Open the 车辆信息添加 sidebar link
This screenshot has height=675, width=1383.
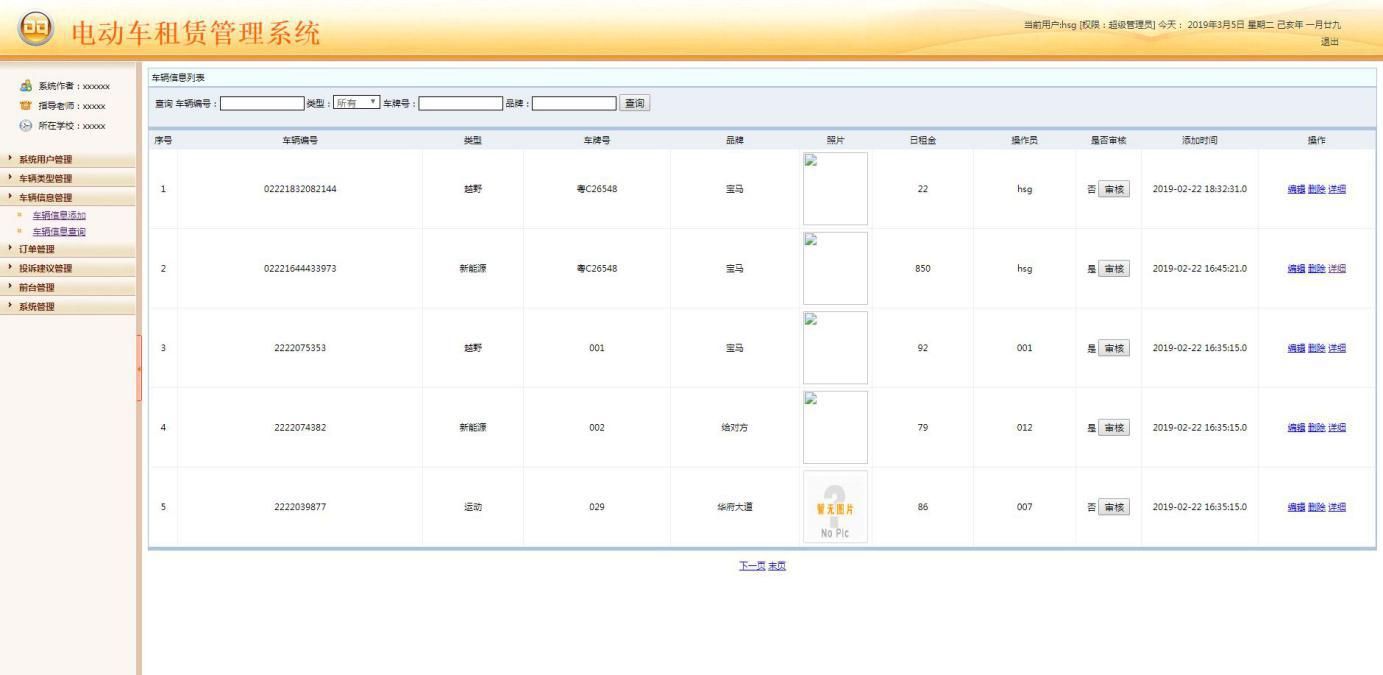pyautogui.click(x=59, y=215)
